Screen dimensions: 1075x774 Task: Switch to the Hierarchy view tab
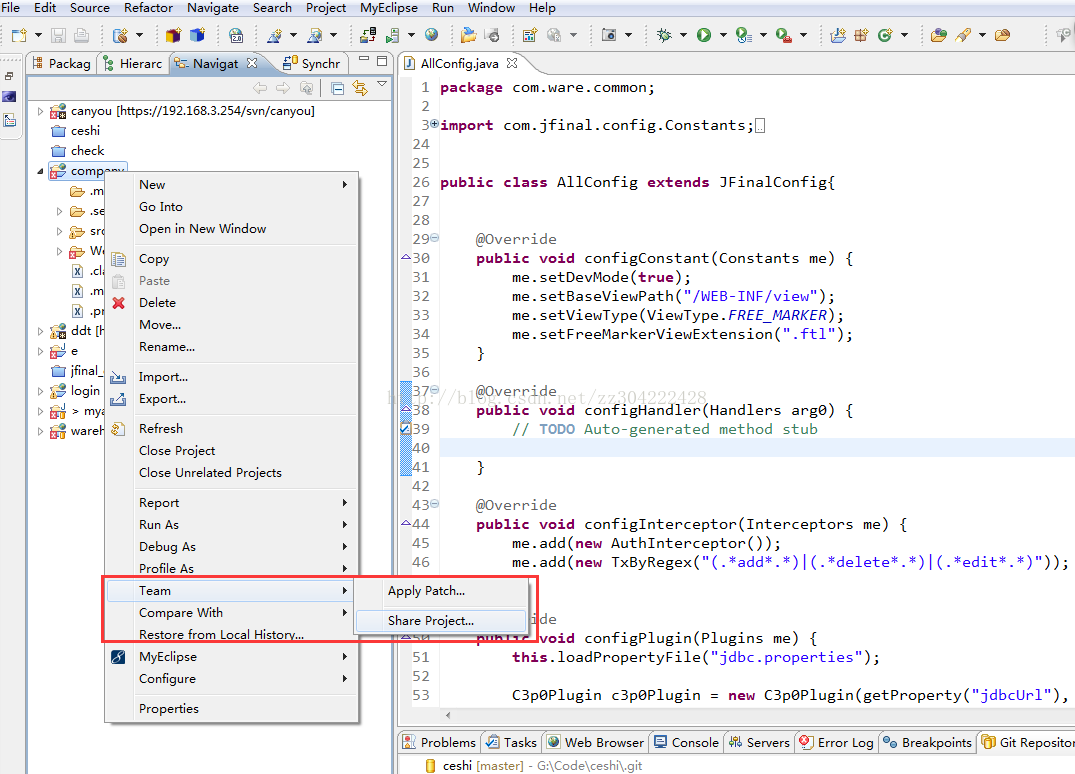coord(132,64)
